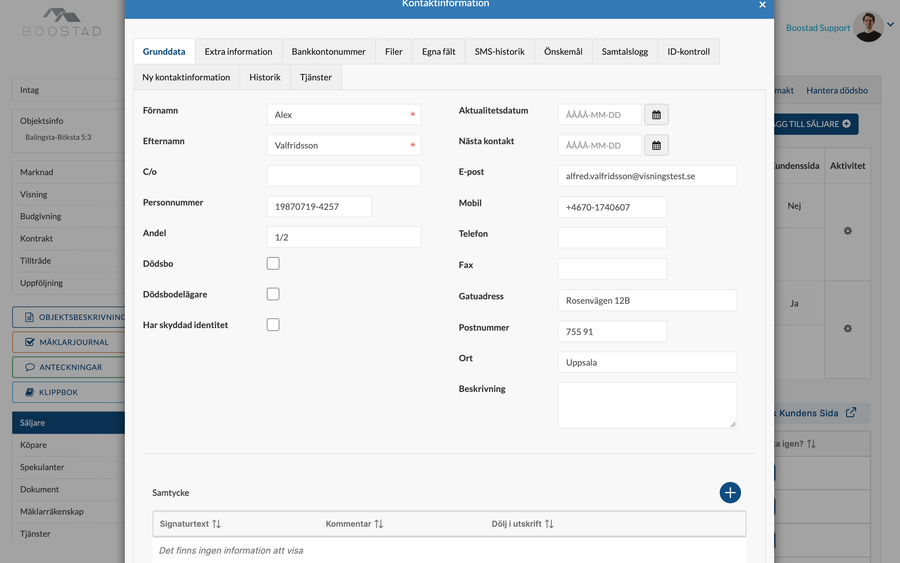This screenshot has height=563, width=900.
Task: Click the Förnamn field with Alex
Action: 344,115
